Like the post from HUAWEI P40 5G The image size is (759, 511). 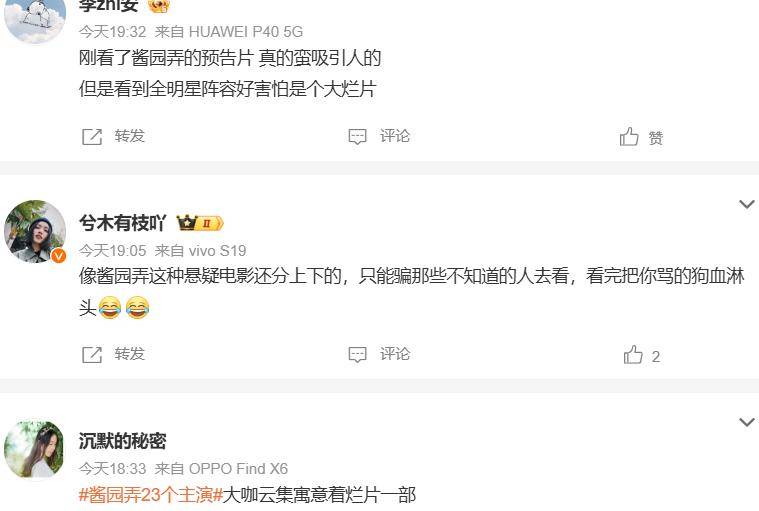coord(629,136)
